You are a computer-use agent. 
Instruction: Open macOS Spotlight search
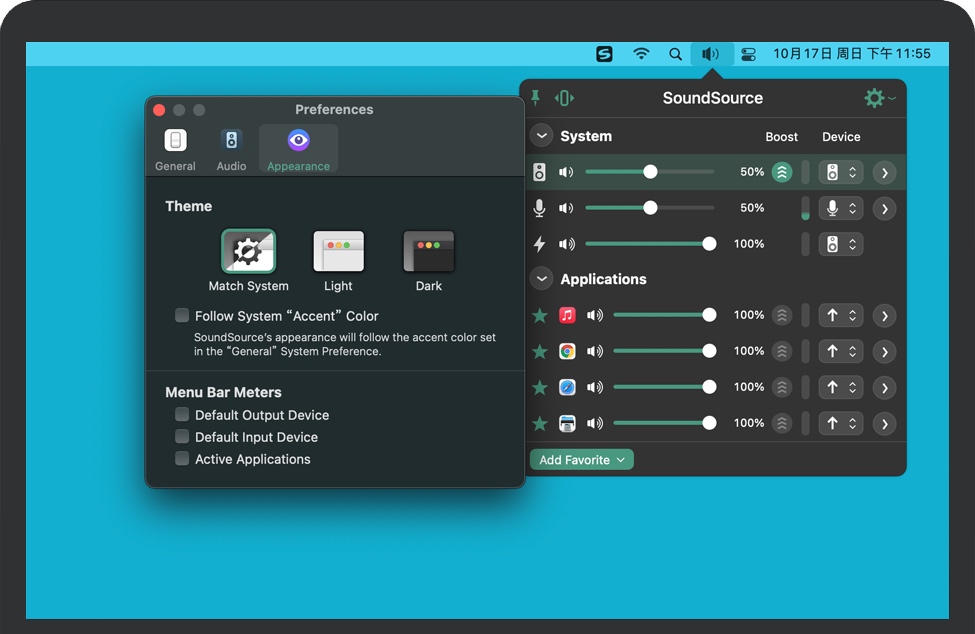tap(676, 54)
